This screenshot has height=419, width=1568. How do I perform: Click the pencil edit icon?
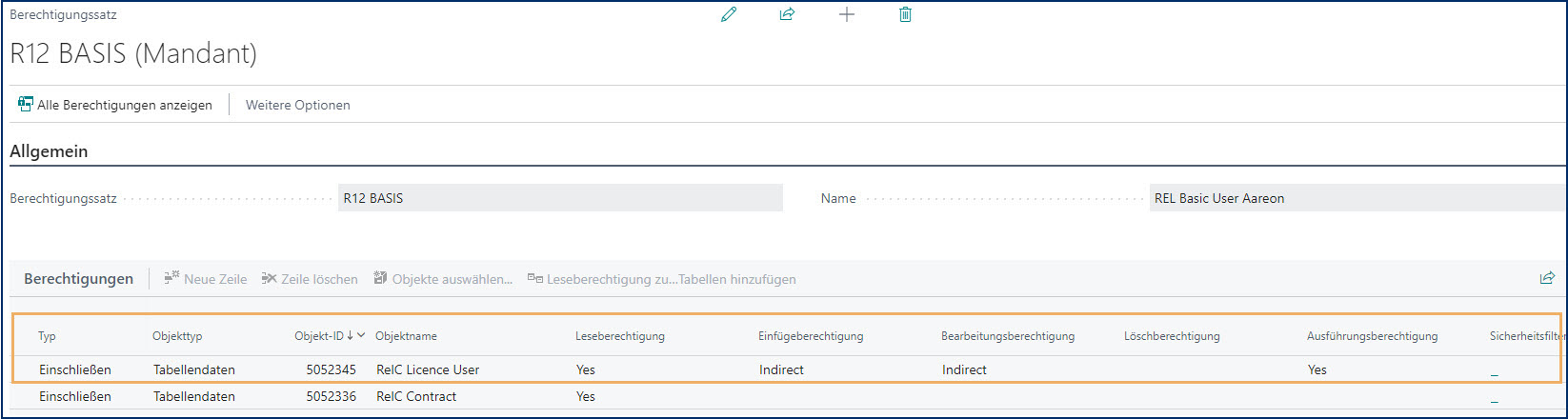pos(729,14)
